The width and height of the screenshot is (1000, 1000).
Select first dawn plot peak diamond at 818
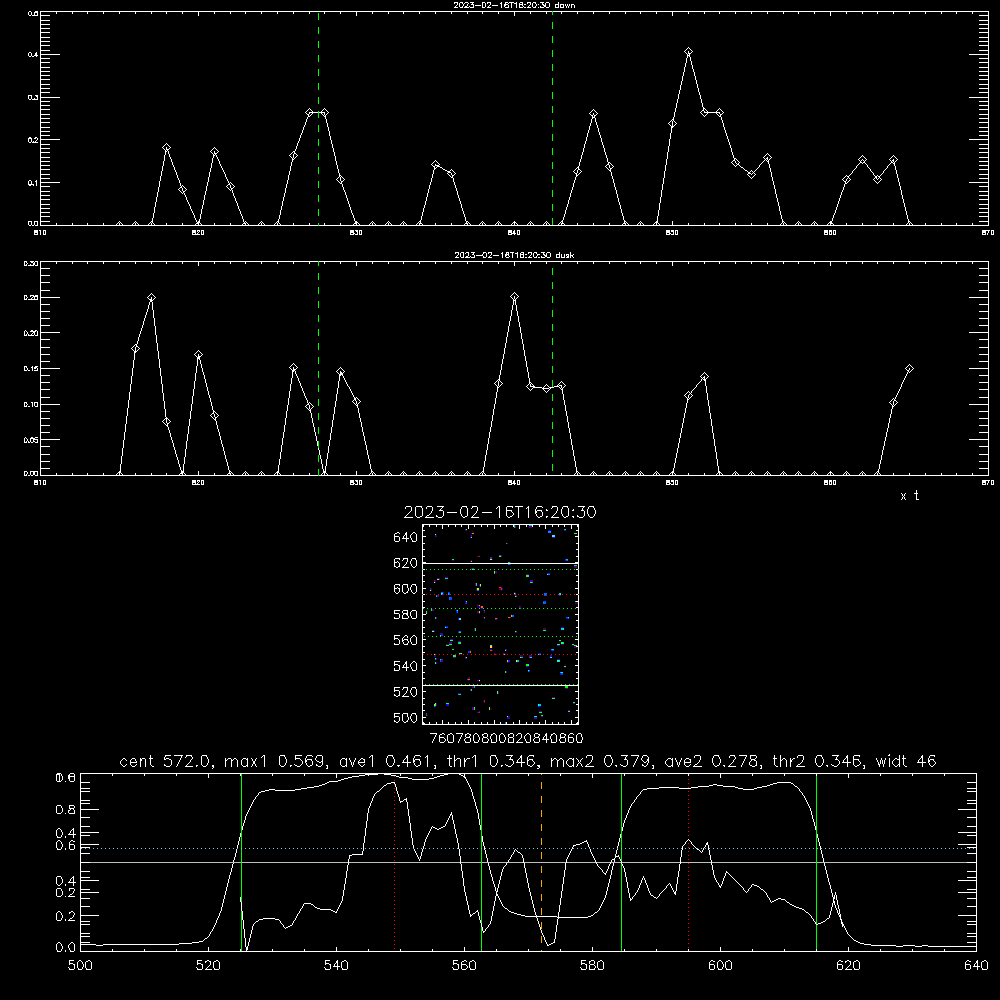pos(166,148)
